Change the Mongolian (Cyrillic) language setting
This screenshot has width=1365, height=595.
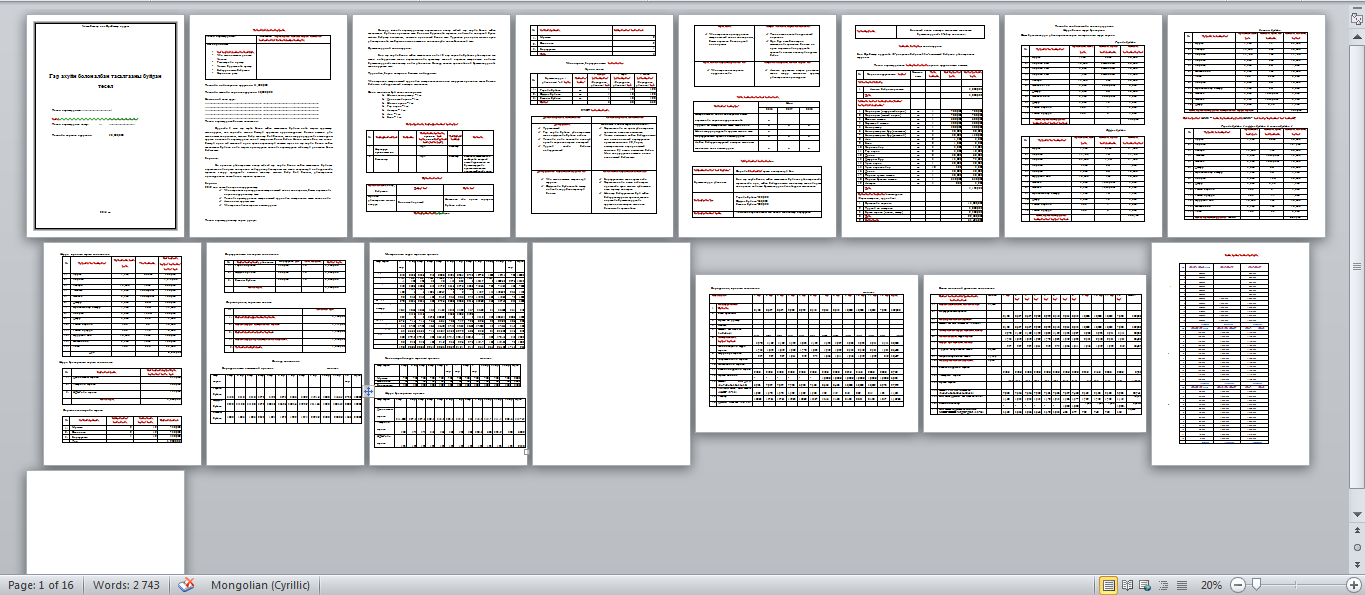(x=260, y=585)
